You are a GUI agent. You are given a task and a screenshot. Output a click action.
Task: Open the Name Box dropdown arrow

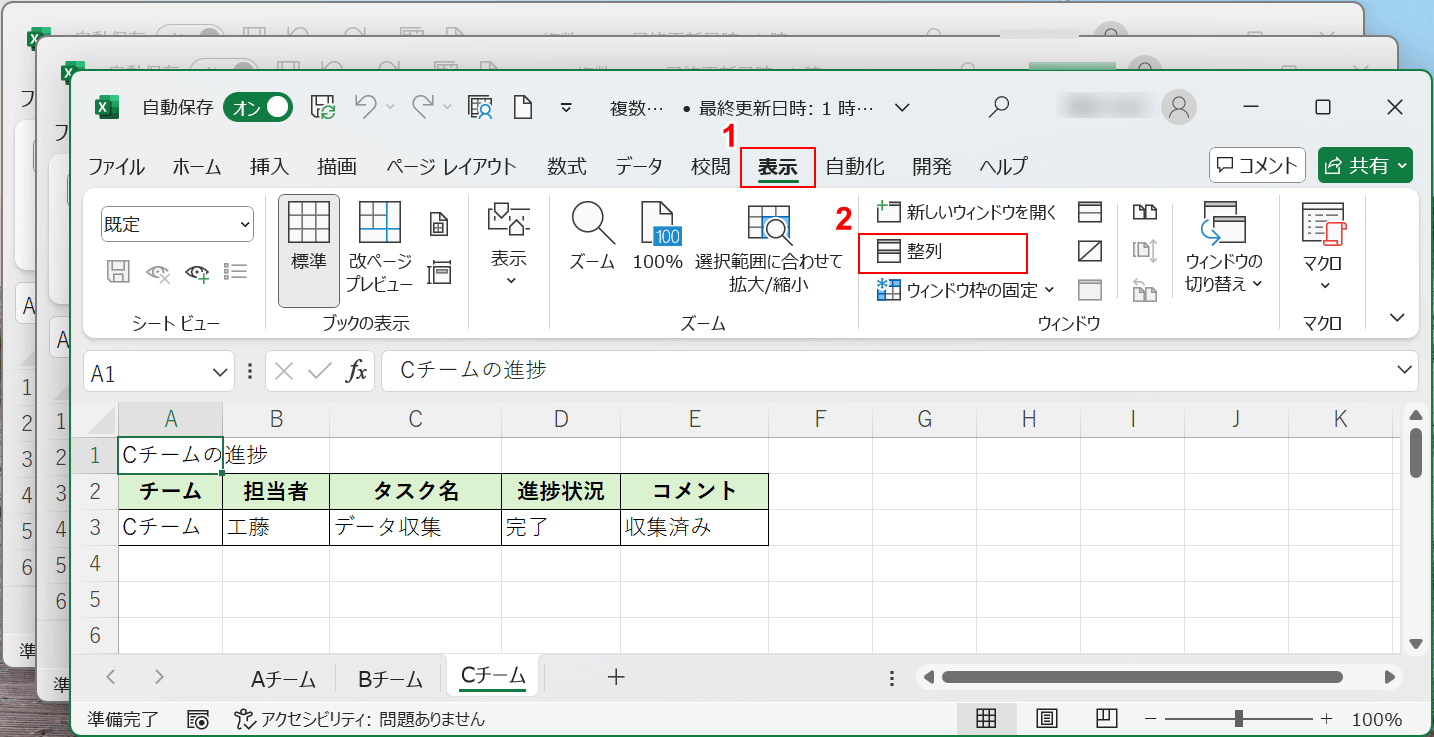point(222,373)
